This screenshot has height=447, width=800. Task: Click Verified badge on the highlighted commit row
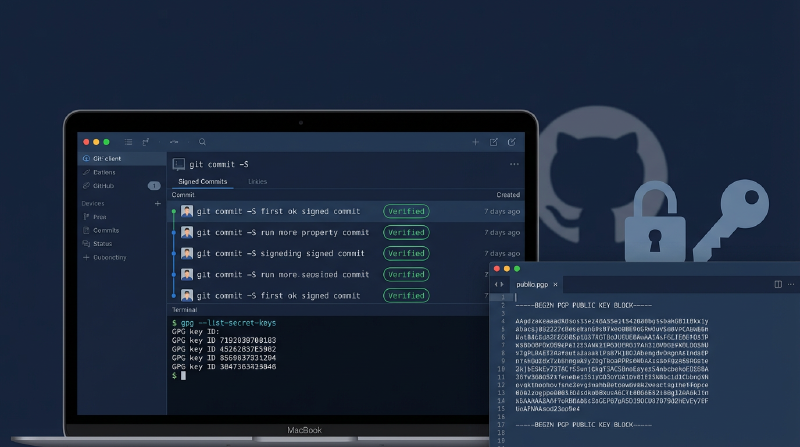(x=406, y=211)
